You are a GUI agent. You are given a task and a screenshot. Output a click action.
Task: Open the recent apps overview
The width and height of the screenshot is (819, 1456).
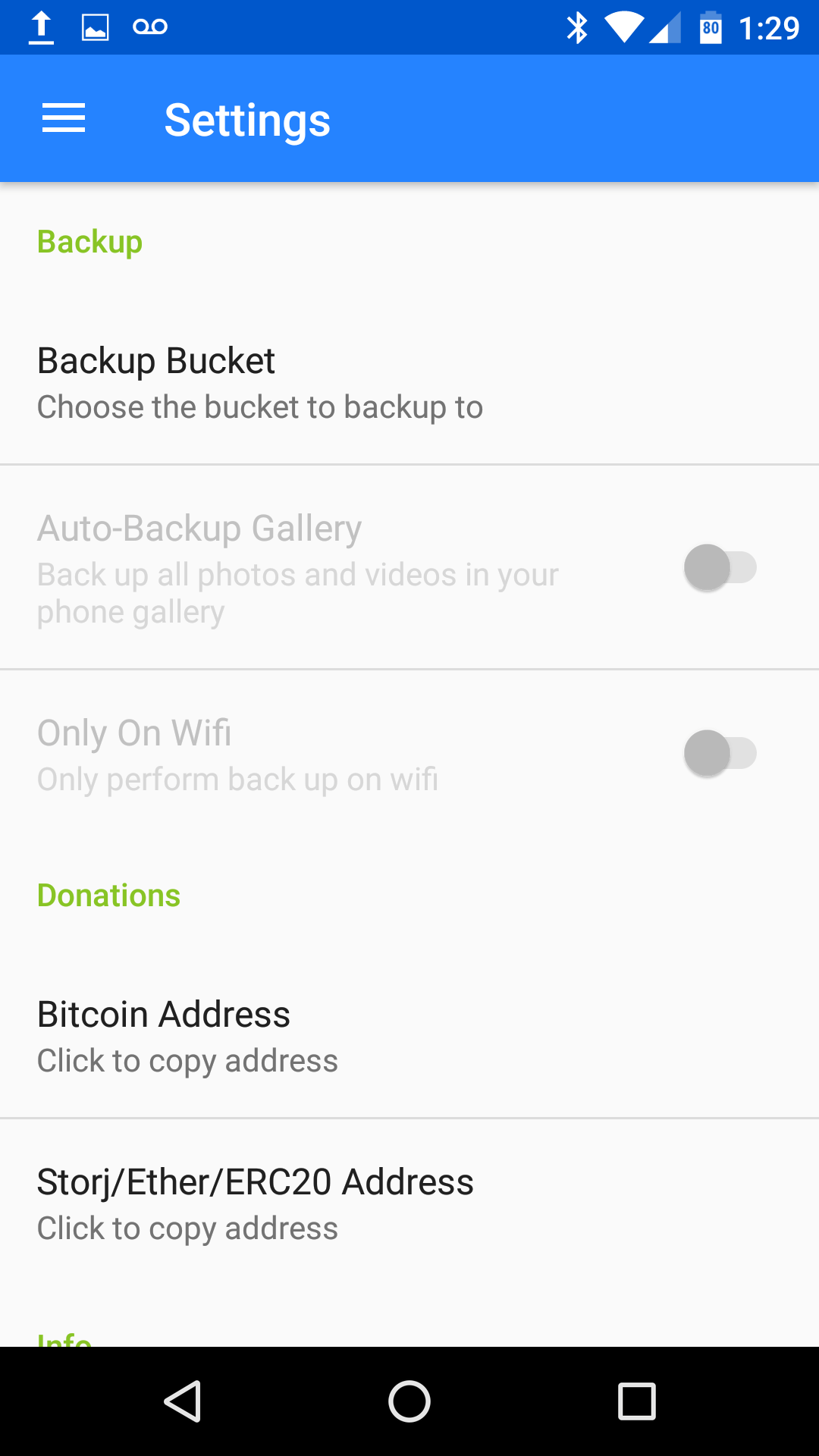click(637, 1401)
